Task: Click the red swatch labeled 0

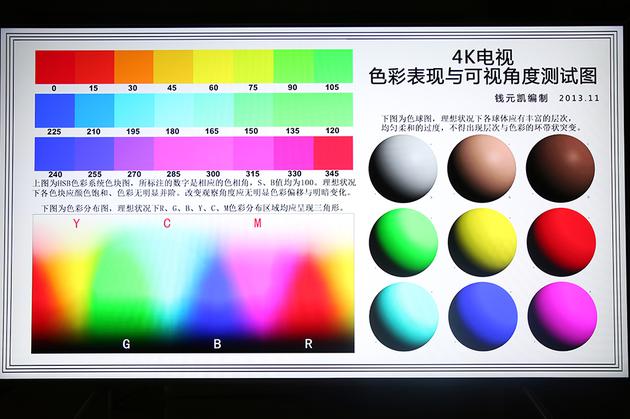Action: pyautogui.click(x=54, y=67)
